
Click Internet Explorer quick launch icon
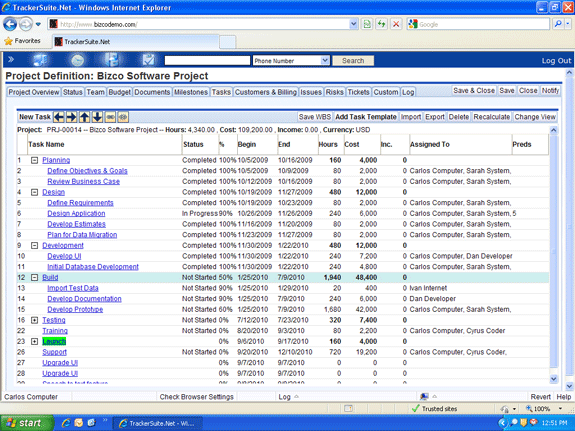click(x=66, y=423)
